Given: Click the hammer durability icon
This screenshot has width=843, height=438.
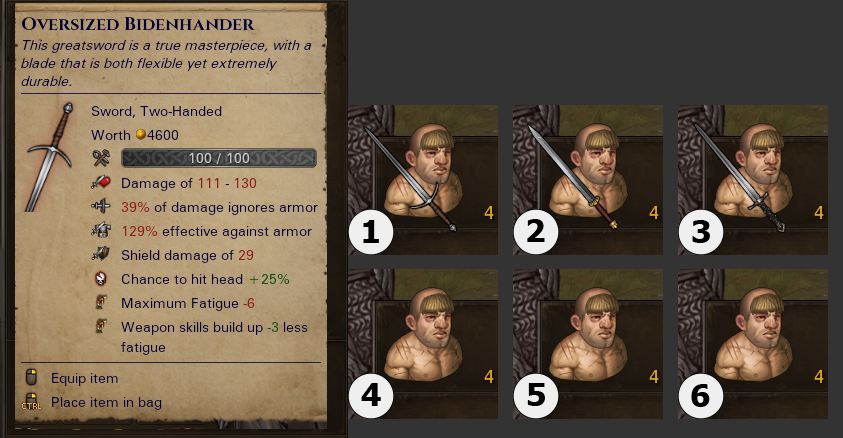Looking at the screenshot, I should pyautogui.click(x=101, y=158).
